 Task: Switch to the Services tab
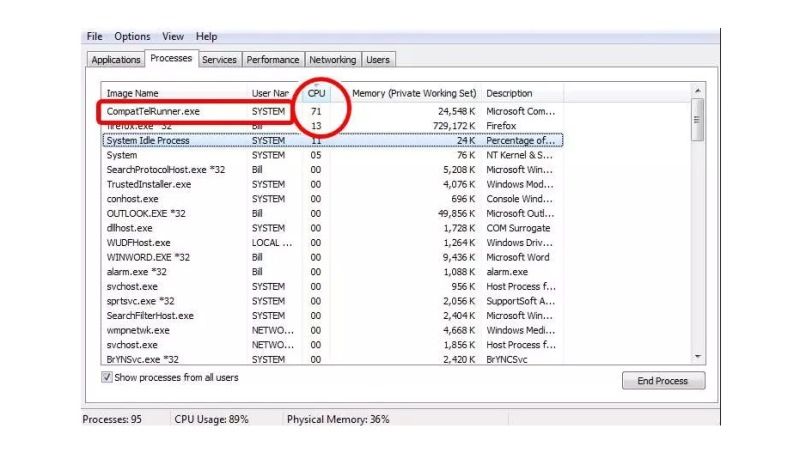coord(219,60)
